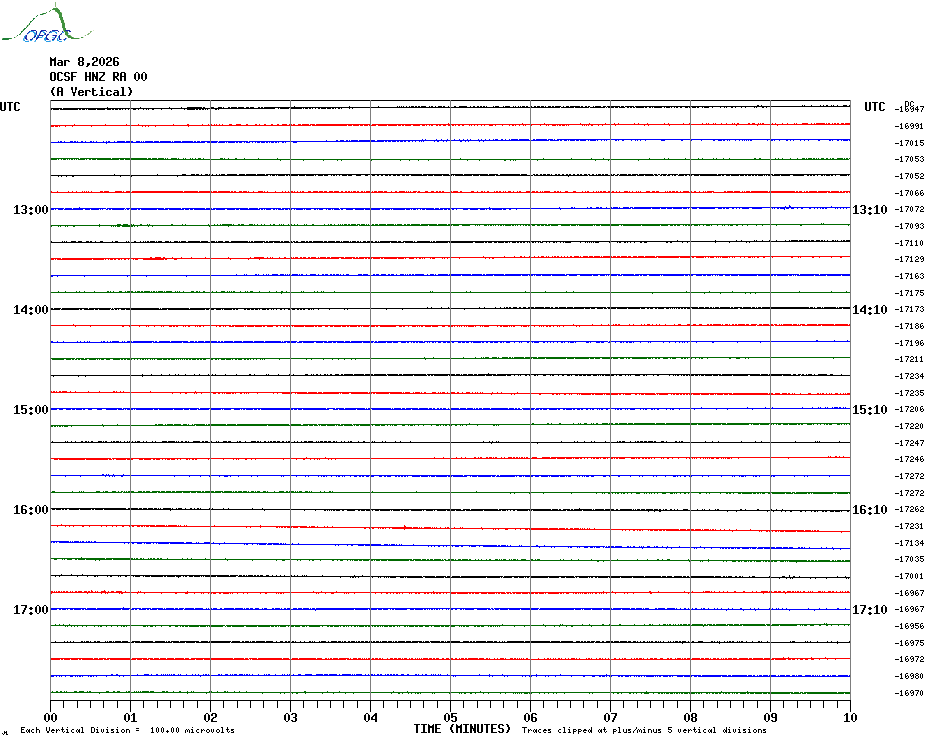930x744 pixels.
Task: Click the 05 minute tick on time axis
Action: [450, 717]
